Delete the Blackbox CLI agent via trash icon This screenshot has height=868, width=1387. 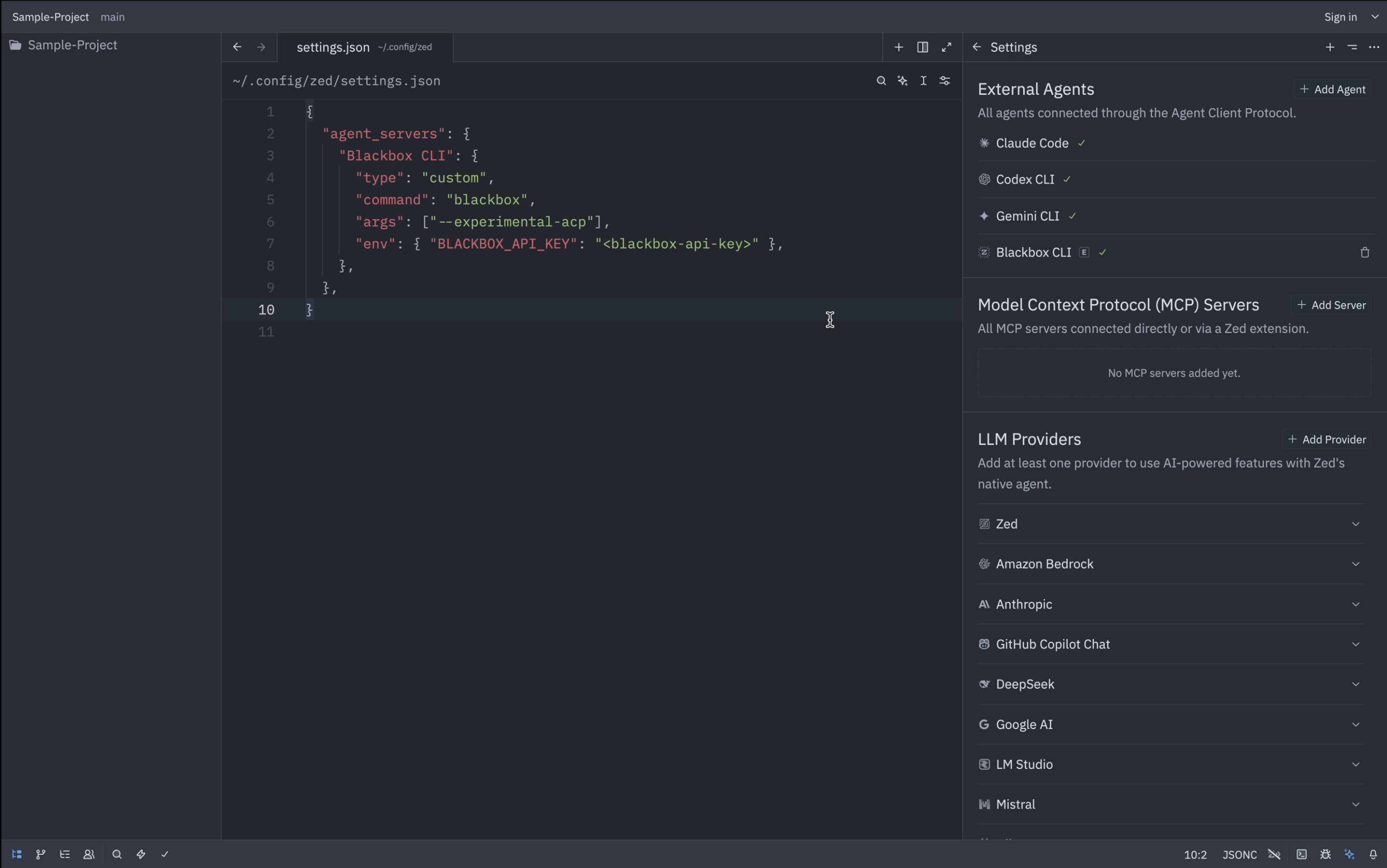point(1364,252)
